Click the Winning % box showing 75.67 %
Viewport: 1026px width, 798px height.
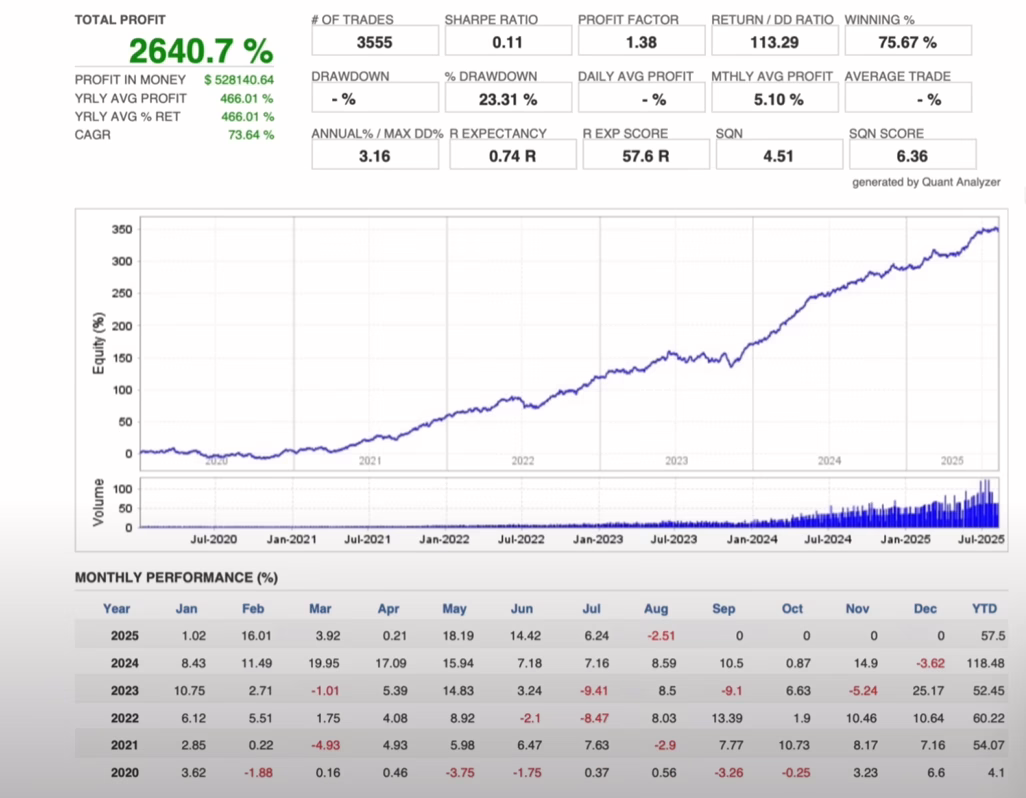point(908,42)
